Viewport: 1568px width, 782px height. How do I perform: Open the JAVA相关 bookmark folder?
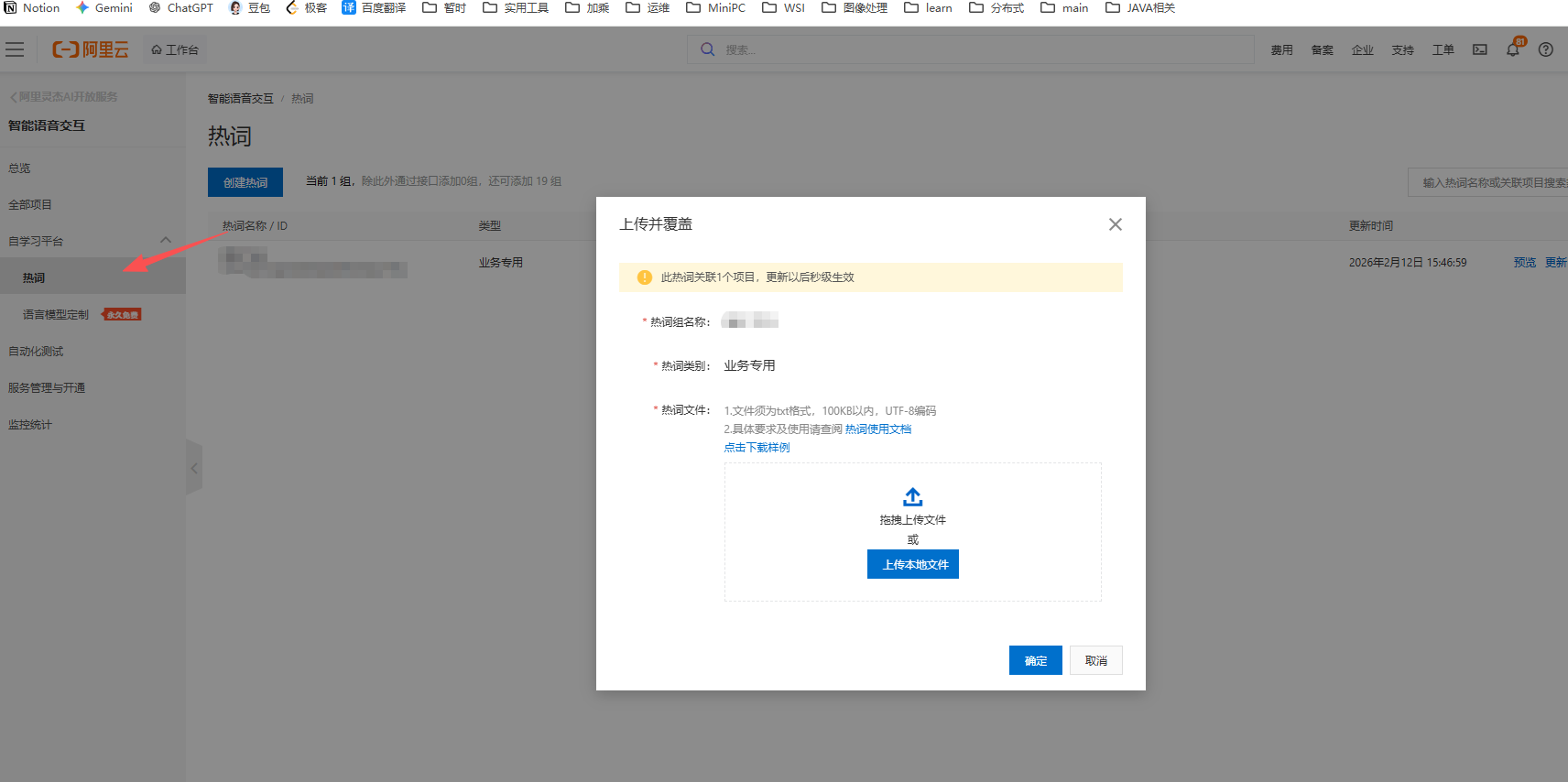point(1140,8)
